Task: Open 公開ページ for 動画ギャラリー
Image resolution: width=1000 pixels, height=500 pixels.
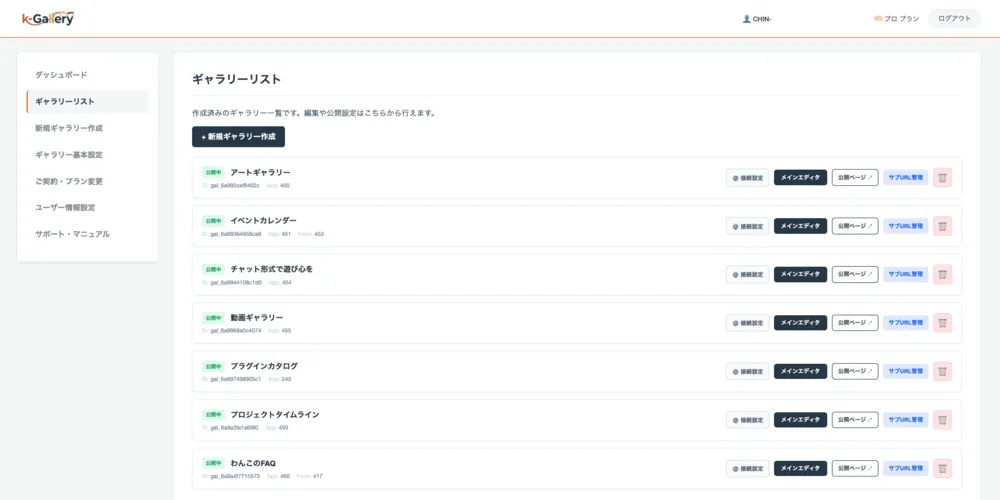Action: click(855, 323)
